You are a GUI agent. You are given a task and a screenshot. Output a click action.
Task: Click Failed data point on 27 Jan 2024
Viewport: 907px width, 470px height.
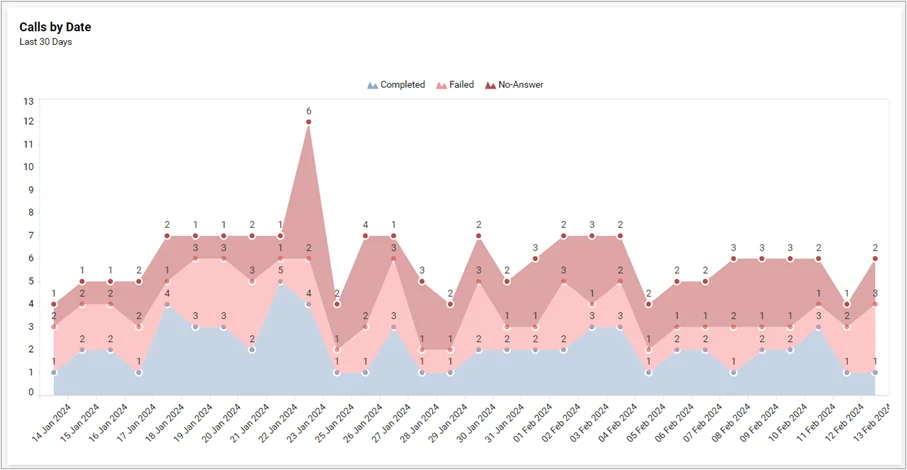click(394, 259)
